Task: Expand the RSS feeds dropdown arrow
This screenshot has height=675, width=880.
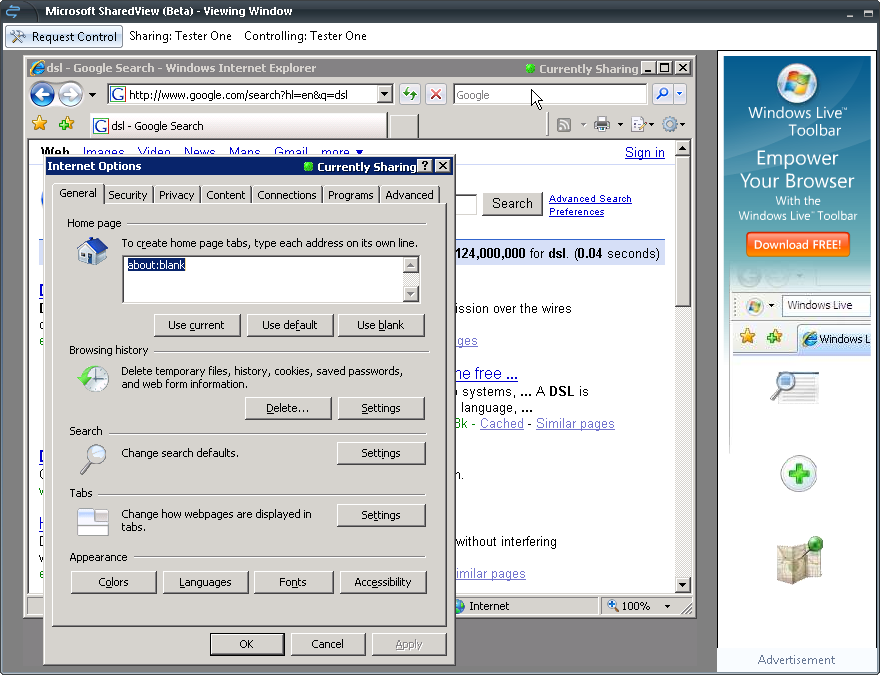Action: tap(583, 125)
